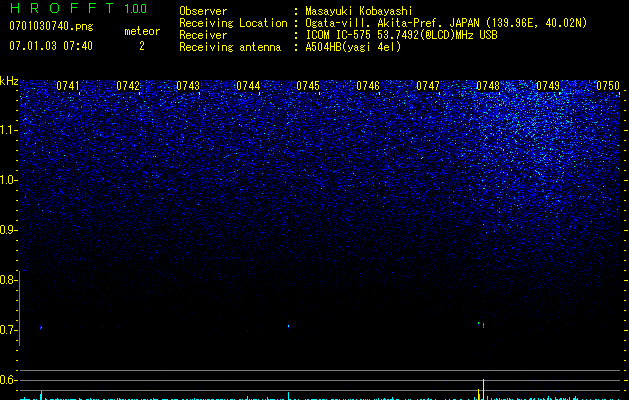Screen dimensions: 629x400
Task: Click the tall yellow intensity spike near 0748
Action: click(483, 389)
